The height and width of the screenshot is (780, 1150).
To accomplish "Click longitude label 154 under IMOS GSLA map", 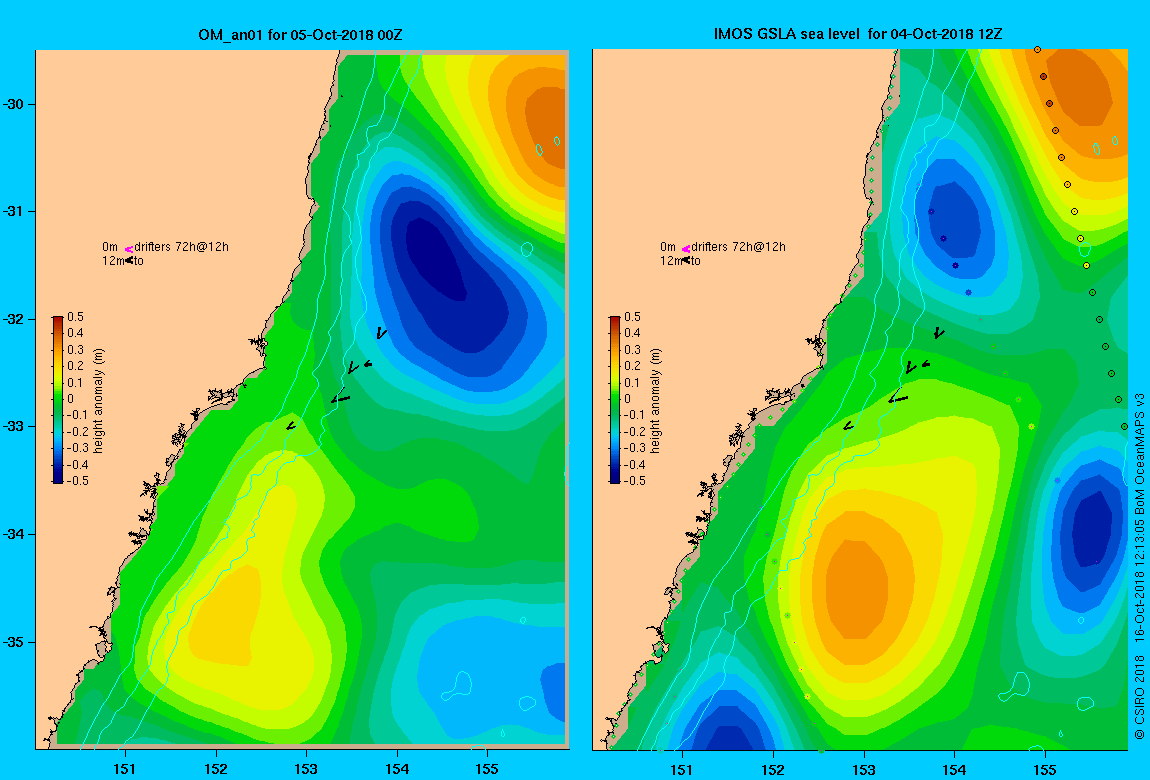I will click(954, 769).
